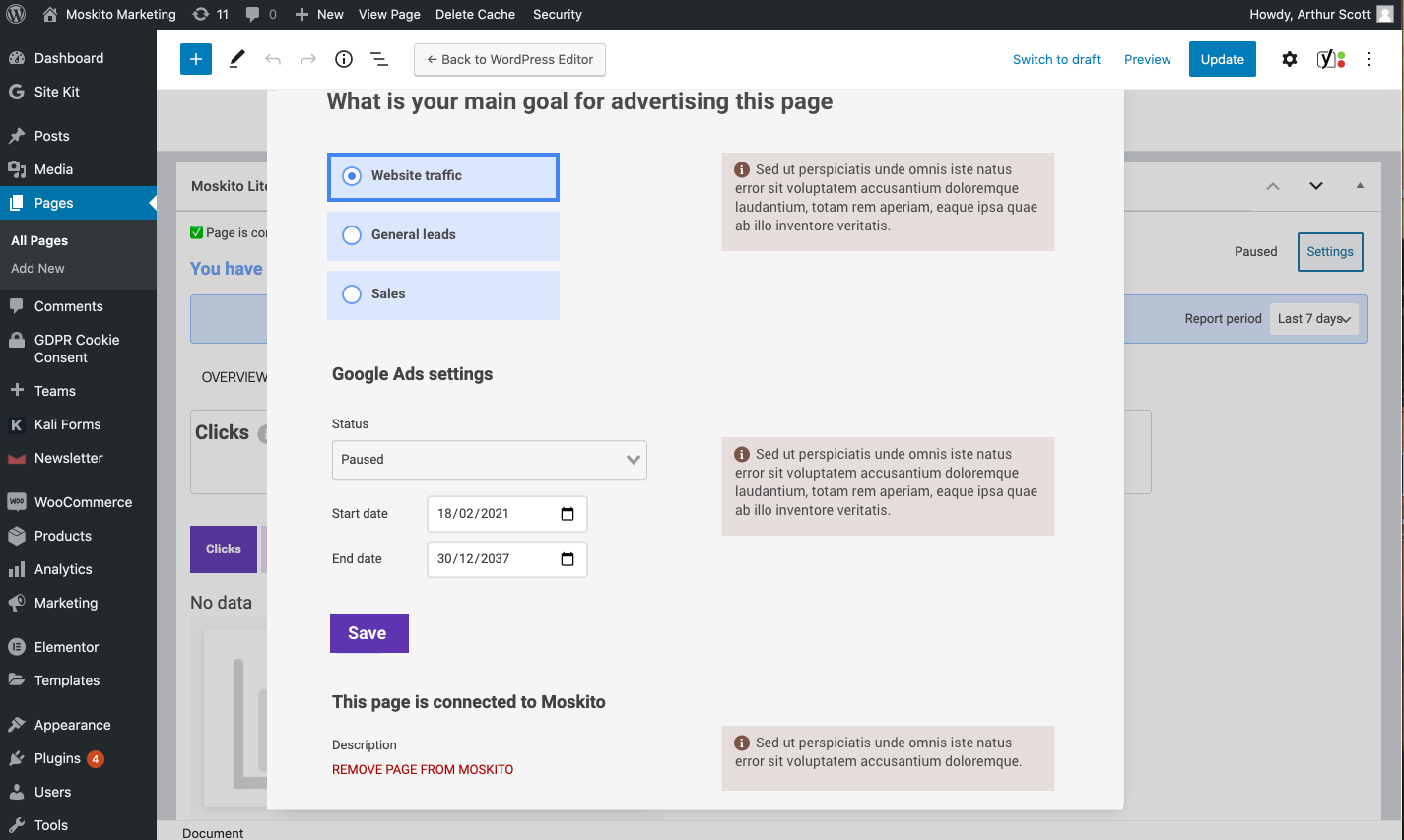Open the Report period Last 7 days dropdown

[1314, 319]
